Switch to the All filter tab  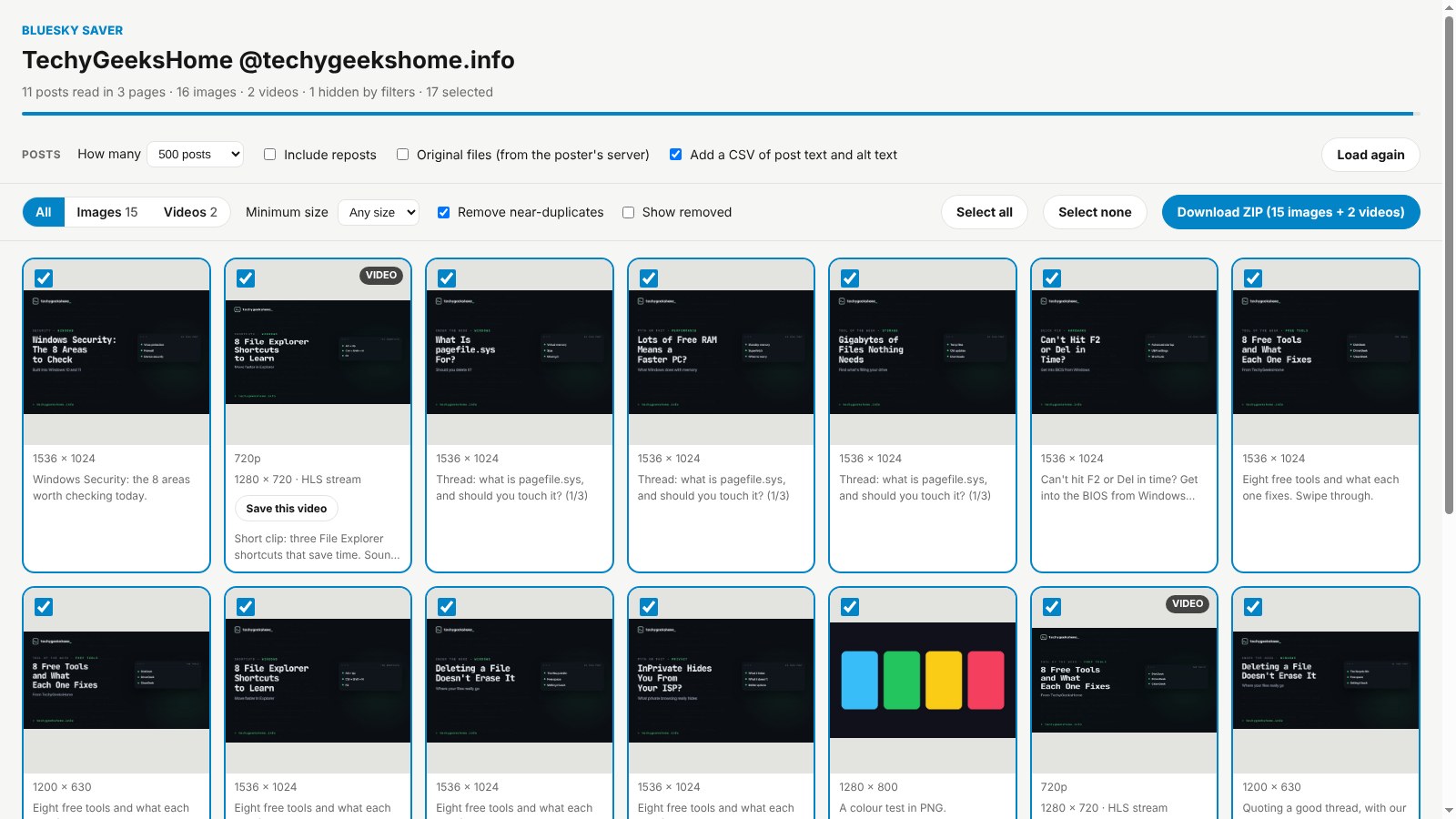(x=43, y=212)
